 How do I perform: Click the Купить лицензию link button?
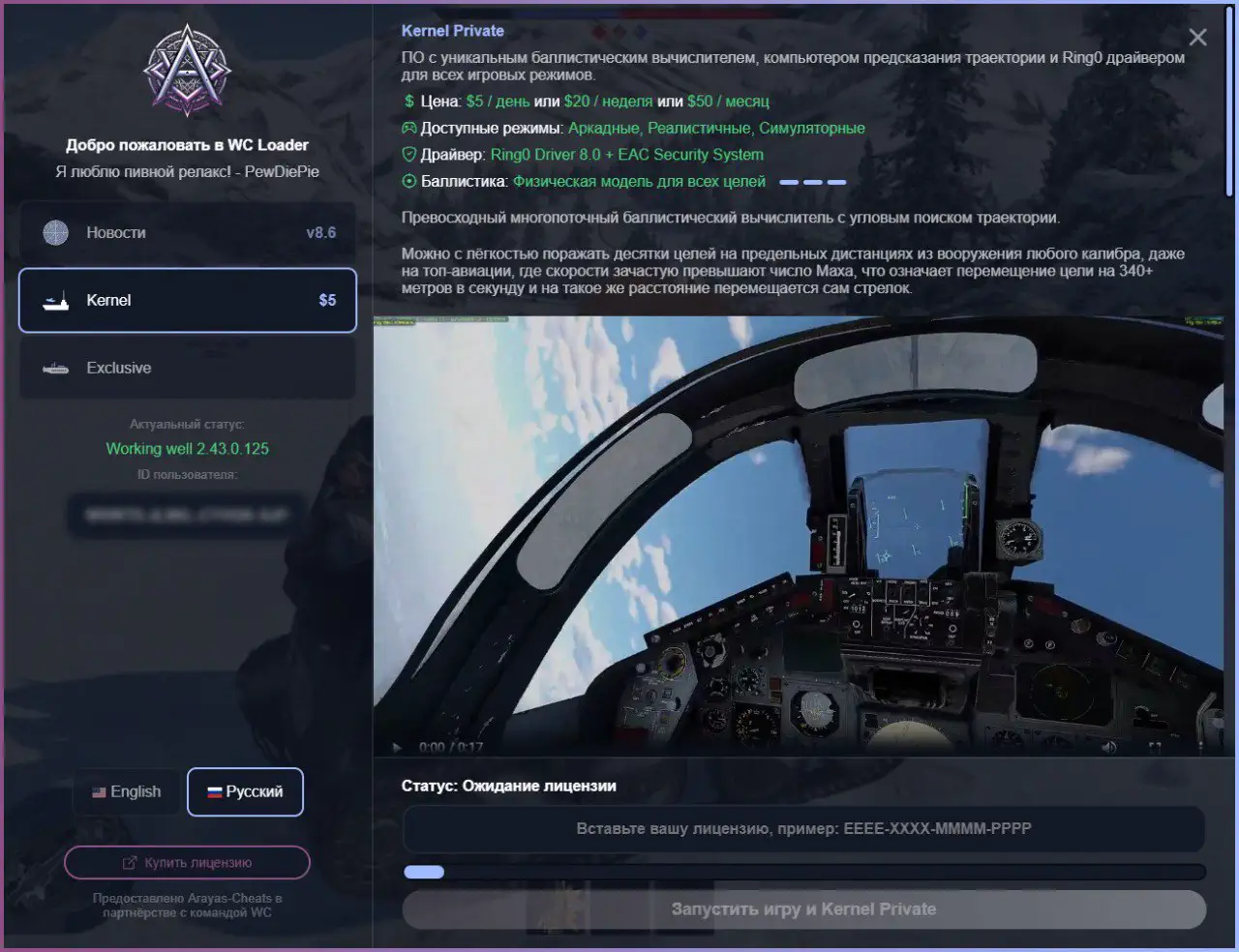tap(187, 862)
